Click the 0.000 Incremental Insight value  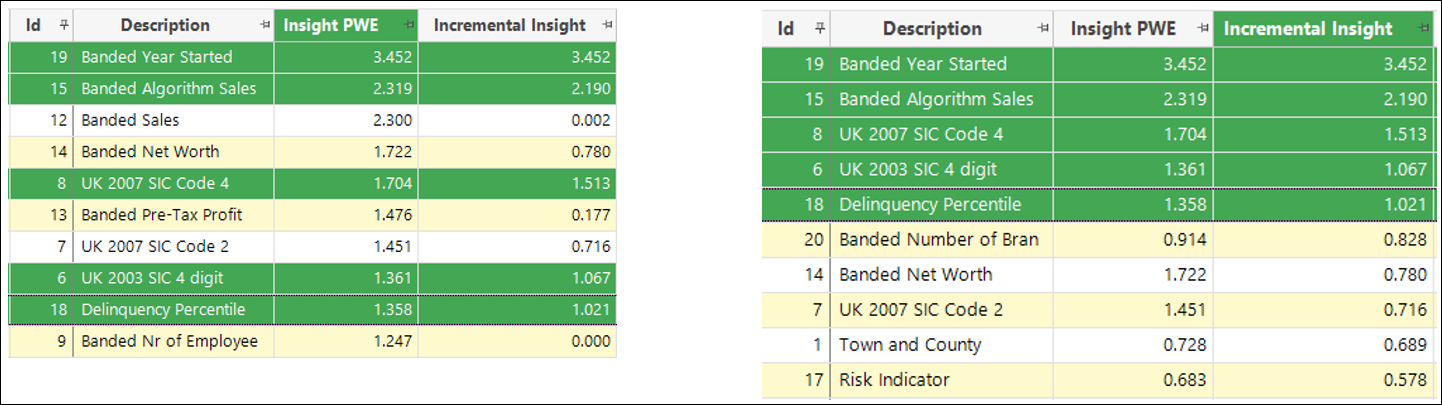[589, 341]
